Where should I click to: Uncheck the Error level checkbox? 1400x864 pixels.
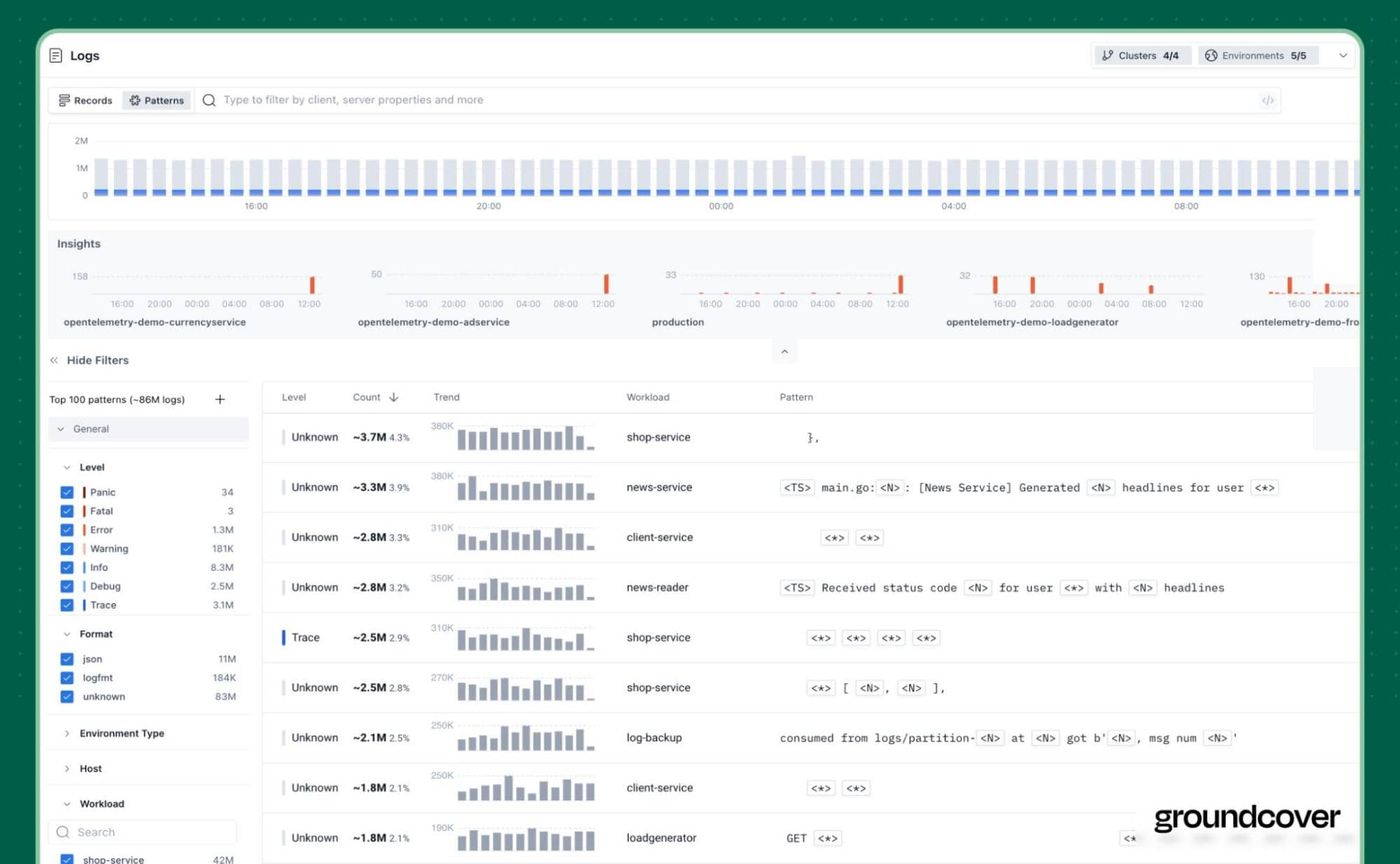pos(67,530)
